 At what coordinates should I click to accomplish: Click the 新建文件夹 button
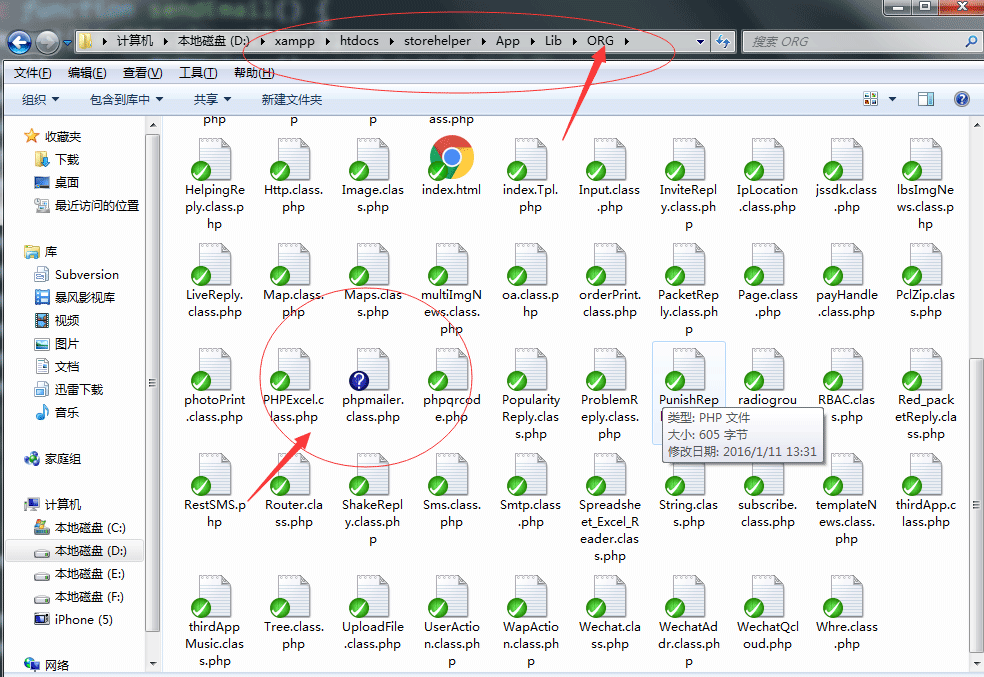(292, 99)
